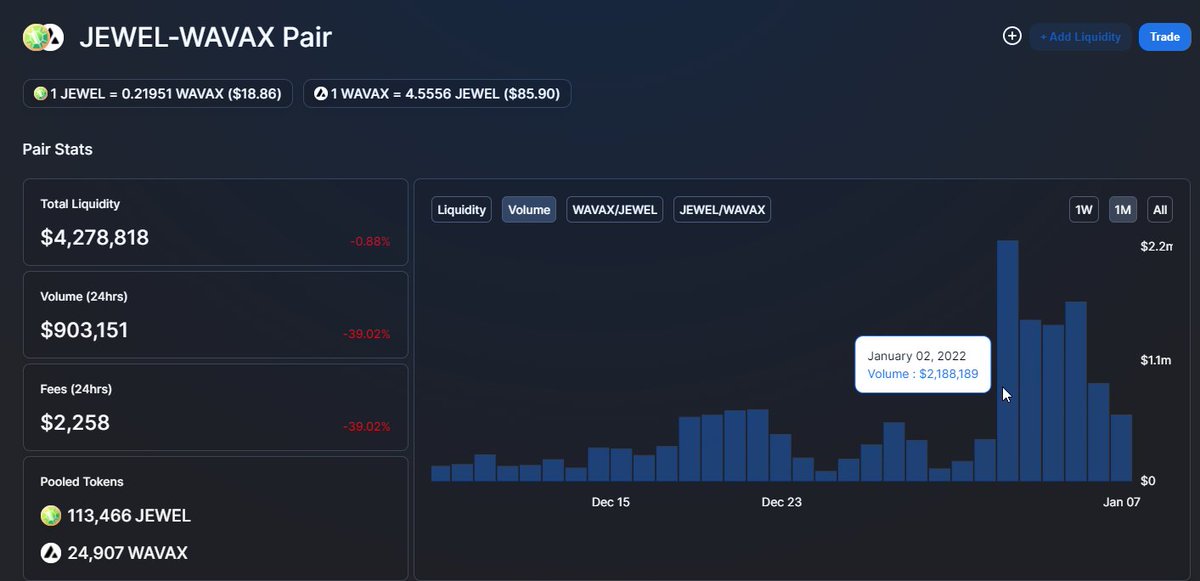Click the JEWEL token icon in first rate badge
This screenshot has height=581, width=1200.
(x=41, y=93)
